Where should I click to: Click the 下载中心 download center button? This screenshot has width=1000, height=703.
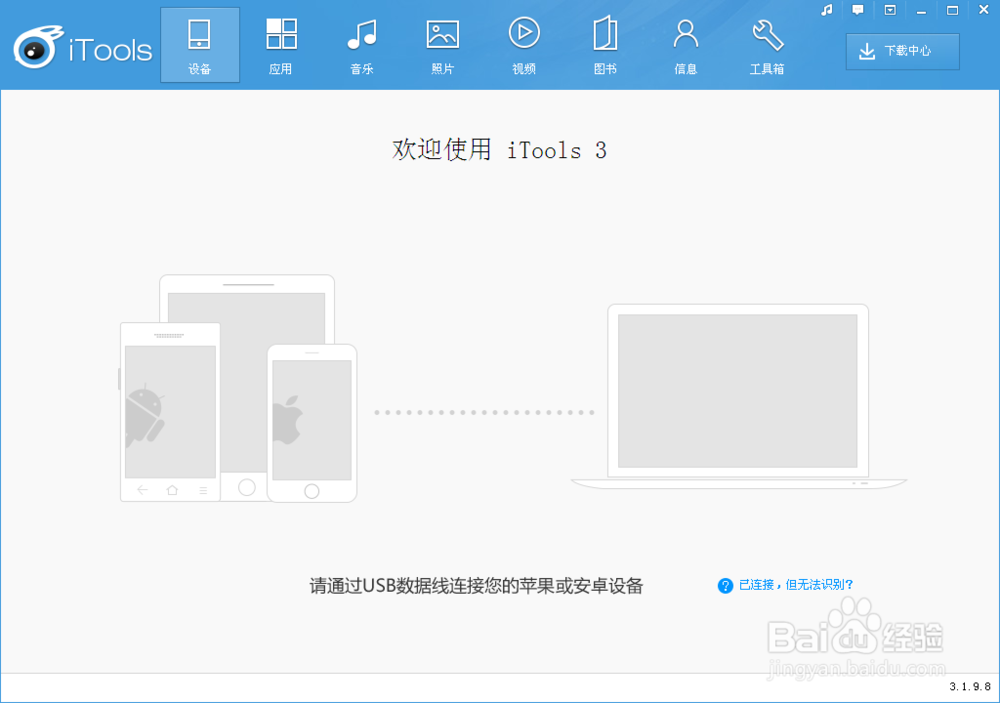click(902, 52)
